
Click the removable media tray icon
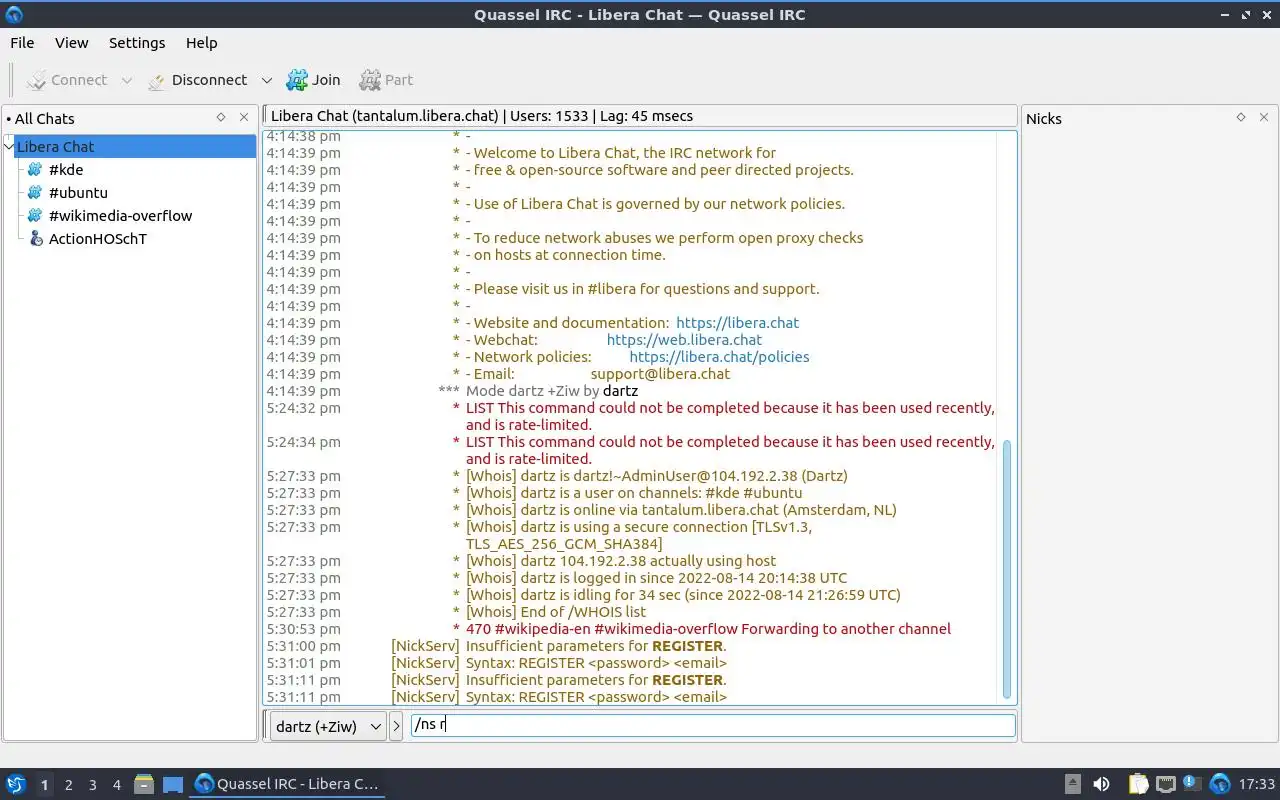pos(1072,784)
